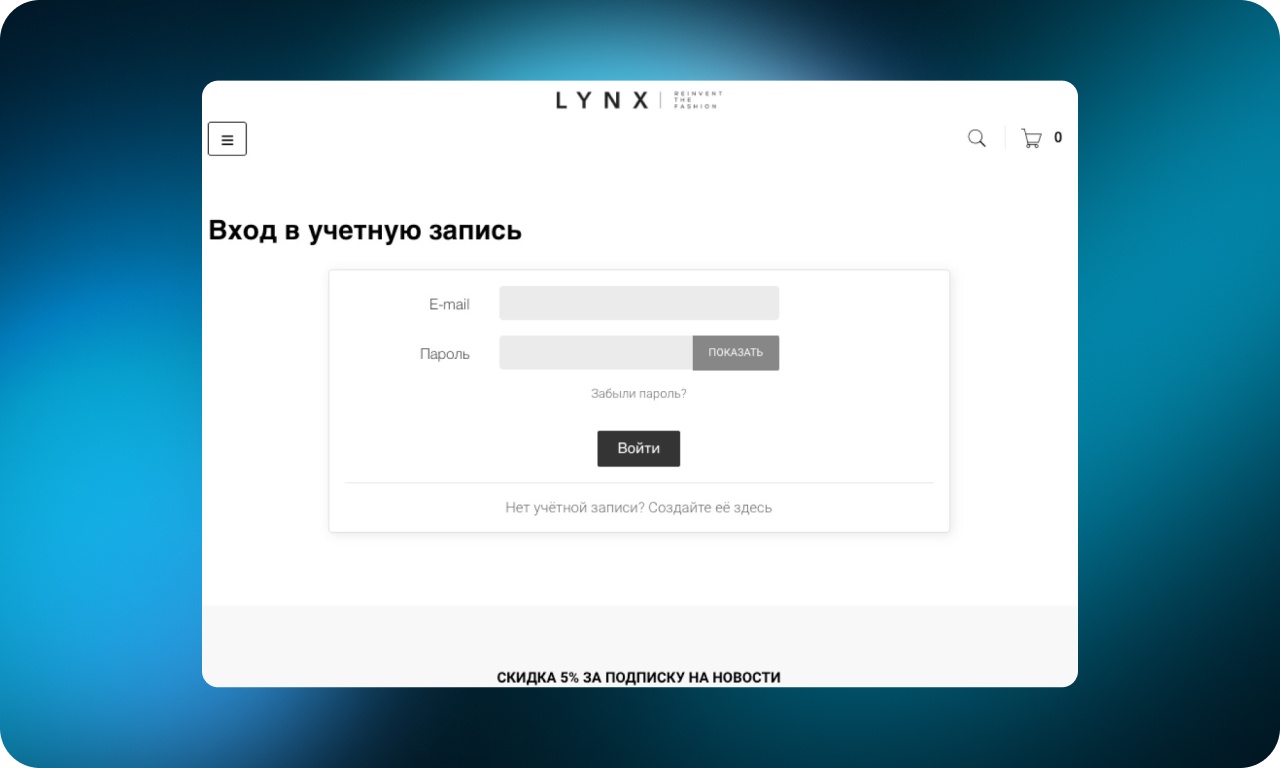The image size is (1280, 768).
Task: Focus the E-mail input field
Action: coord(639,303)
